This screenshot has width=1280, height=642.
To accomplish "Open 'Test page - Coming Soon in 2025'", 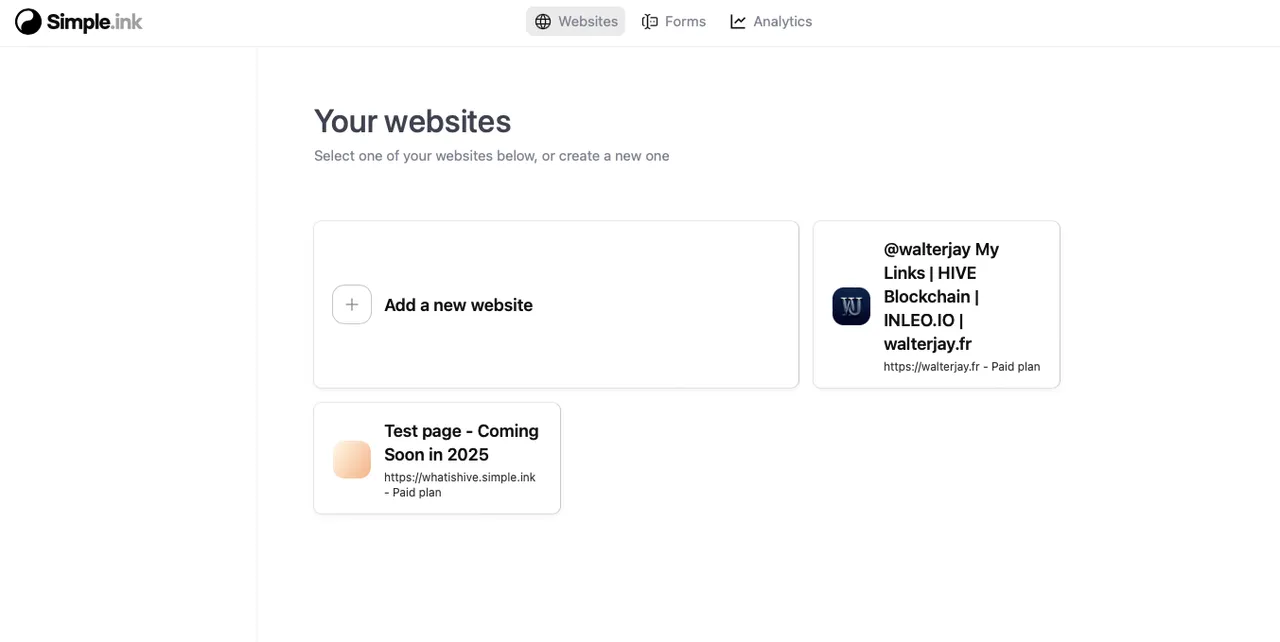I will (461, 443).
